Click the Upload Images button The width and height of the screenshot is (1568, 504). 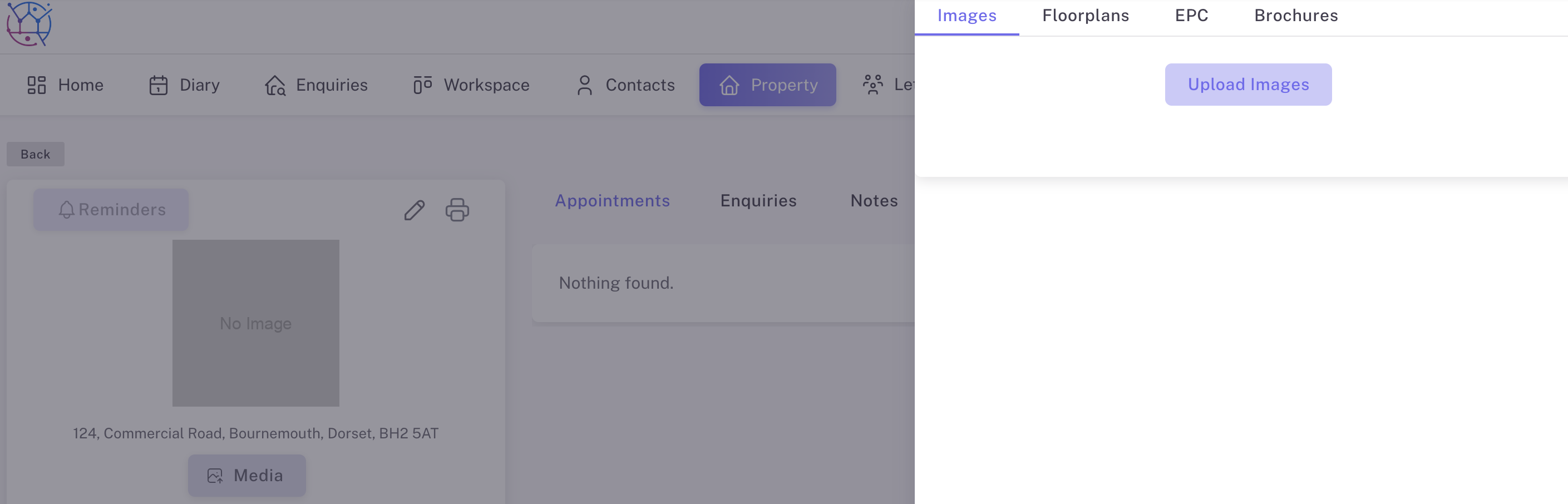click(1248, 85)
